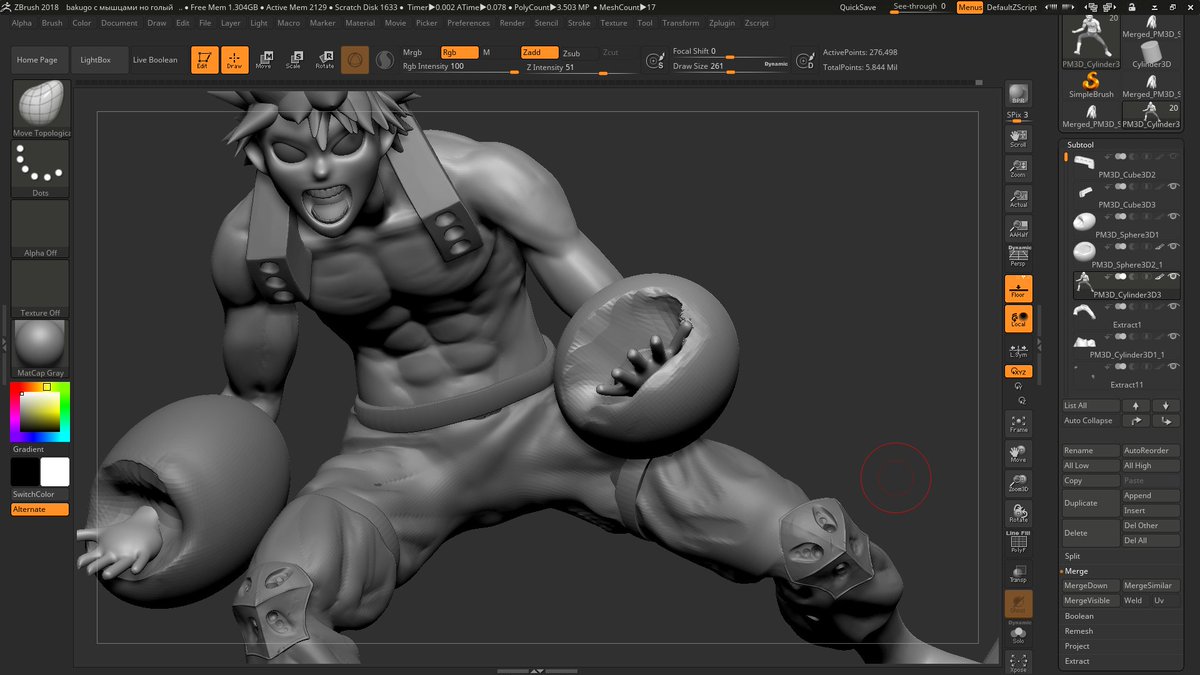Click the sculptris pro half-circle icon
1200x675 pixels.
[384, 60]
